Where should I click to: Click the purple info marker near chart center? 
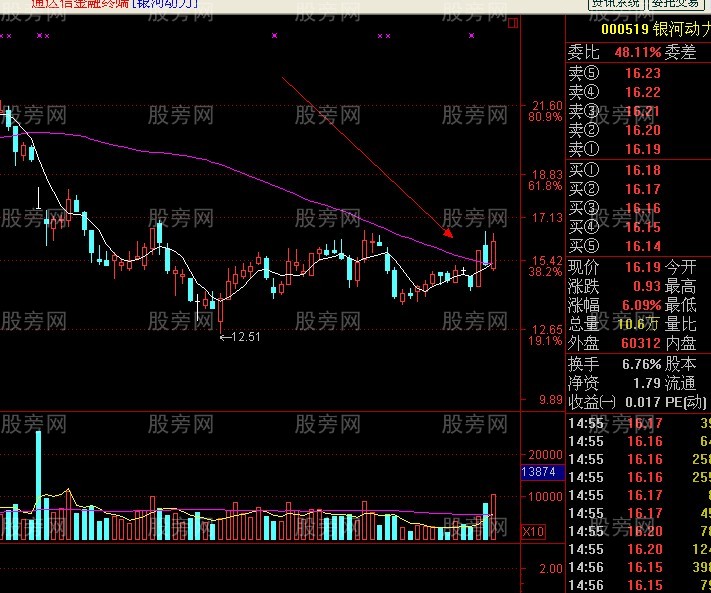pyautogui.click(x=274, y=35)
